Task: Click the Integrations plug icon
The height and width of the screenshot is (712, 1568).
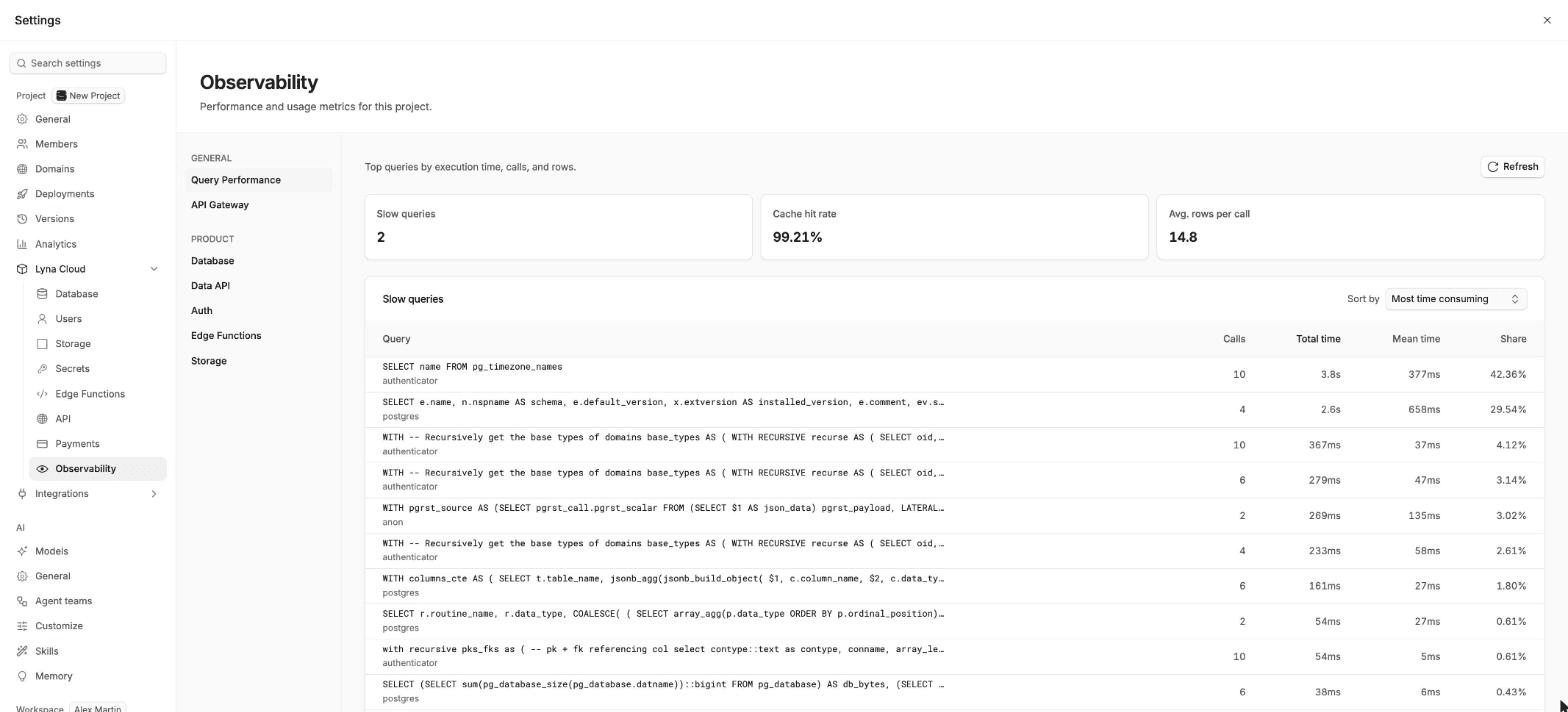Action: (x=22, y=494)
